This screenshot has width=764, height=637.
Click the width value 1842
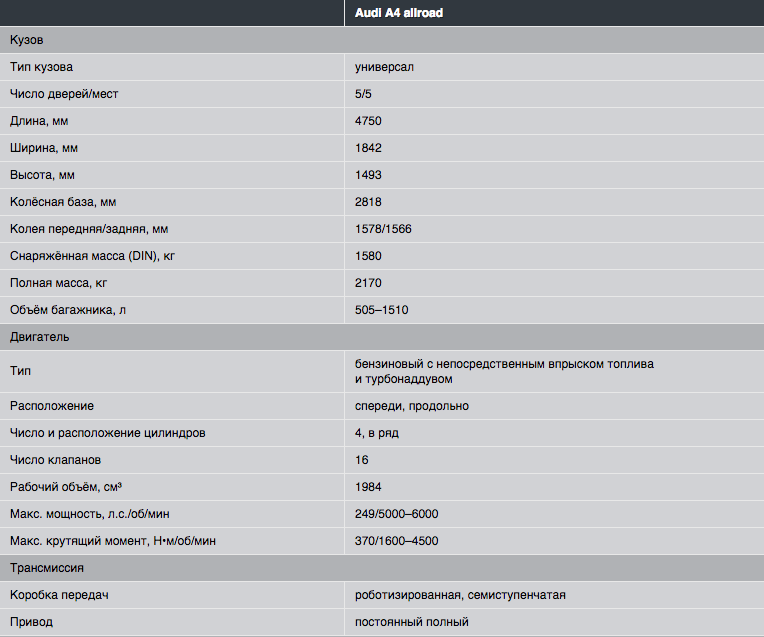tap(368, 148)
